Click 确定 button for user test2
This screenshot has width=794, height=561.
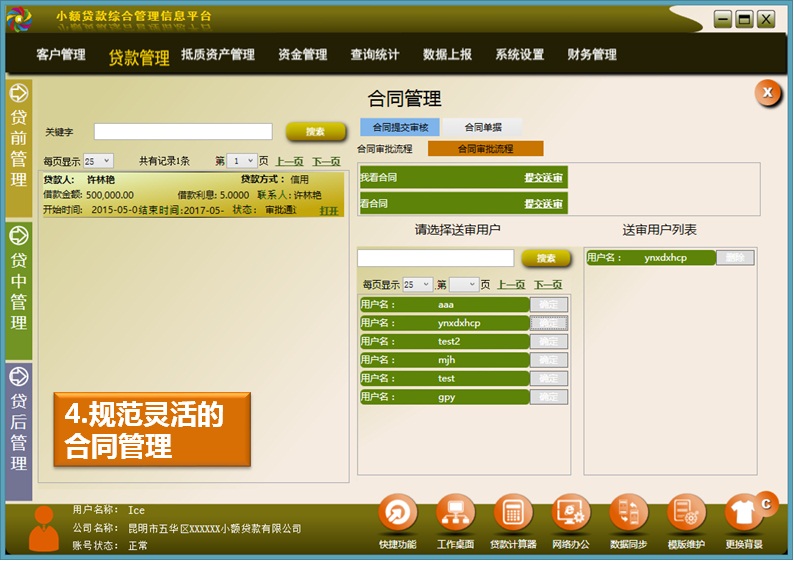549,341
